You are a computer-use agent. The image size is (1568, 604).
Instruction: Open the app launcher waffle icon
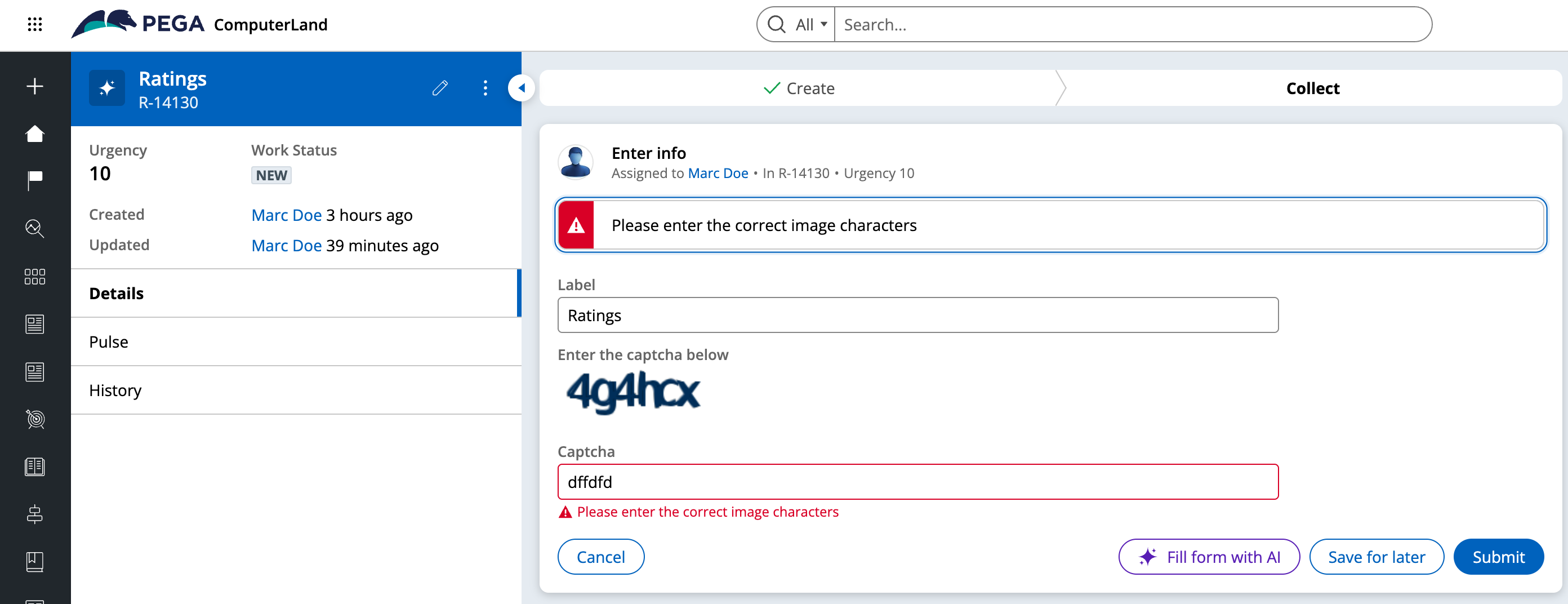coord(35,24)
